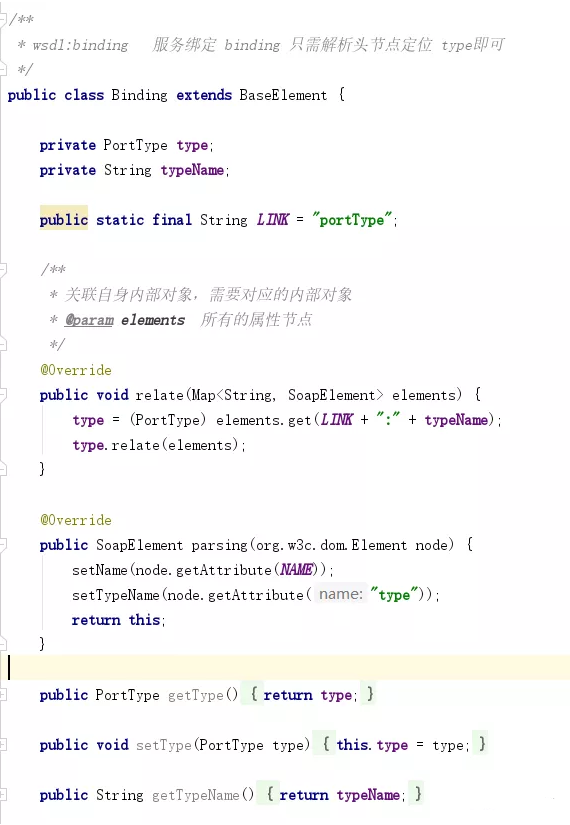Click the end fold marker of class comment
The width and height of the screenshot is (570, 825).
click(3, 69)
